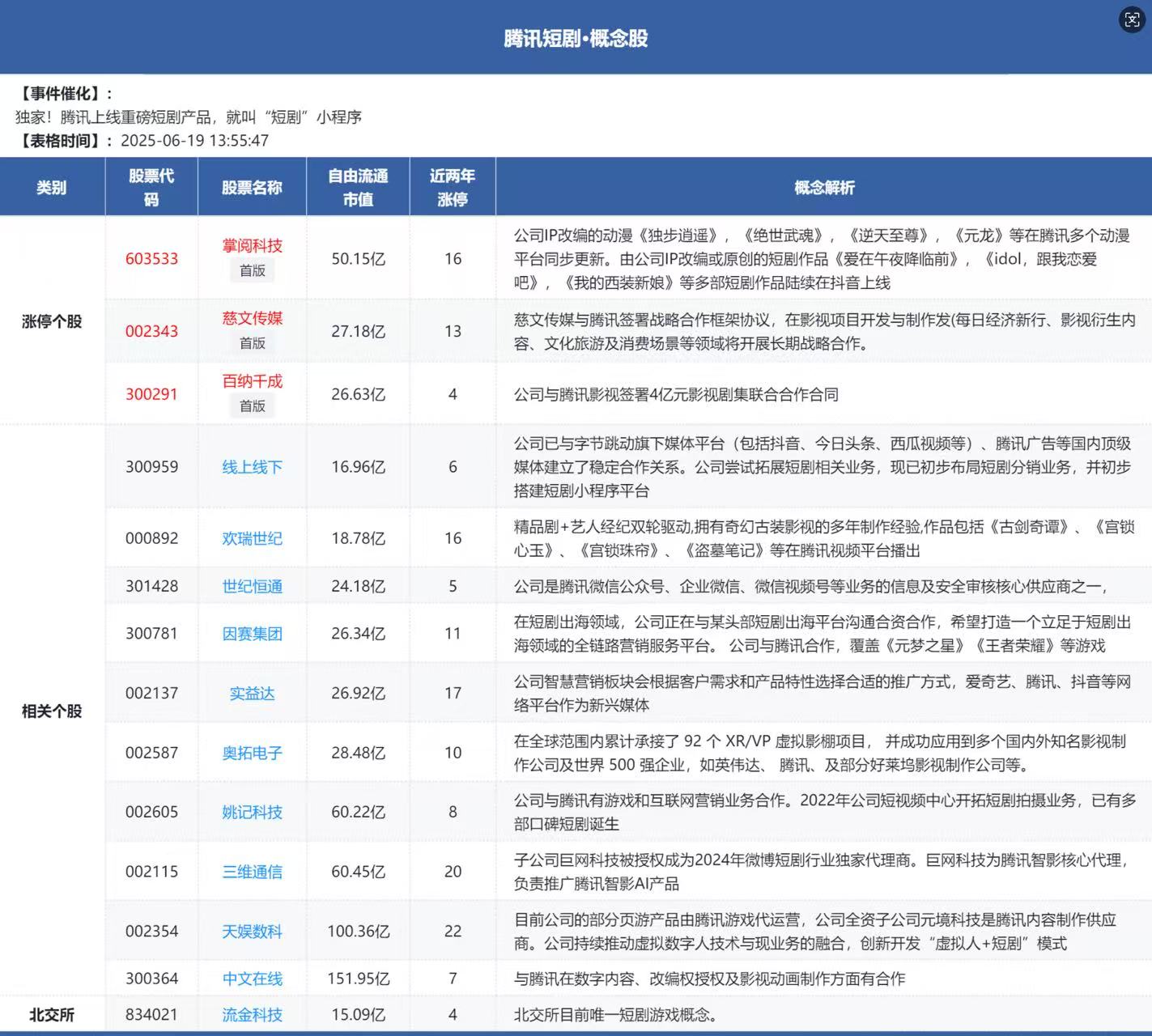Screen dimensions: 1152x1036
Task: Click the 首版 tag under 掌阅科技
Action: (252, 270)
